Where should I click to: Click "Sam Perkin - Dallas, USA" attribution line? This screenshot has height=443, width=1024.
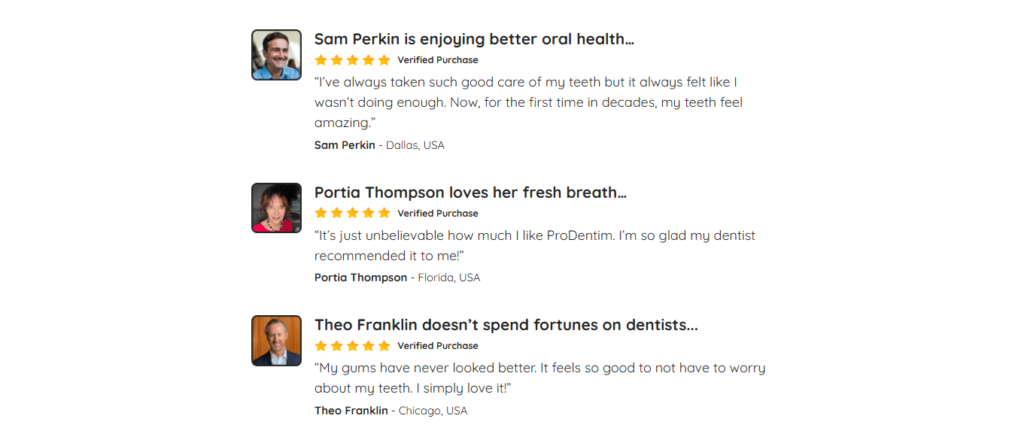[379, 145]
